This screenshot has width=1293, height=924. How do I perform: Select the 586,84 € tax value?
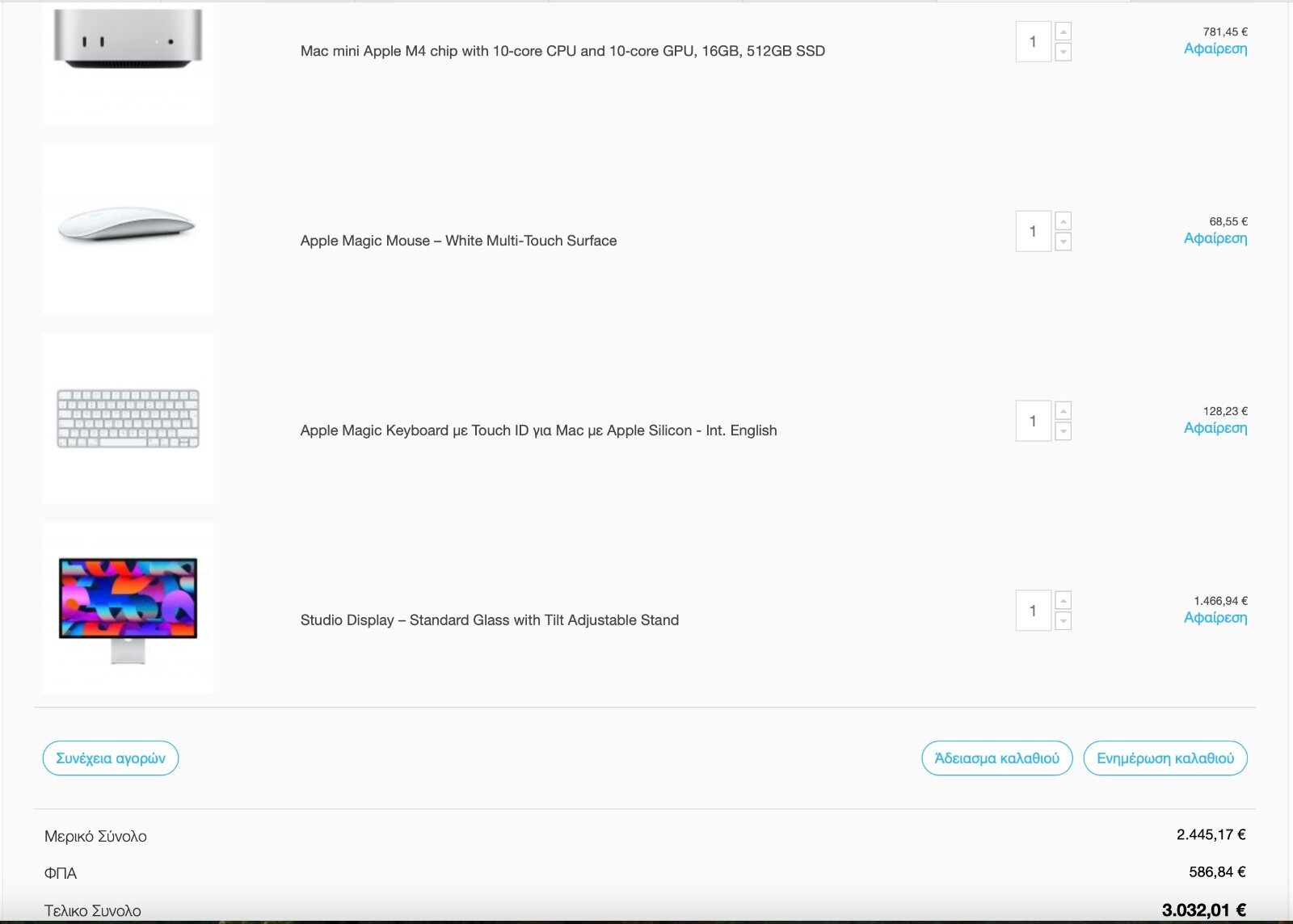pos(1217,871)
